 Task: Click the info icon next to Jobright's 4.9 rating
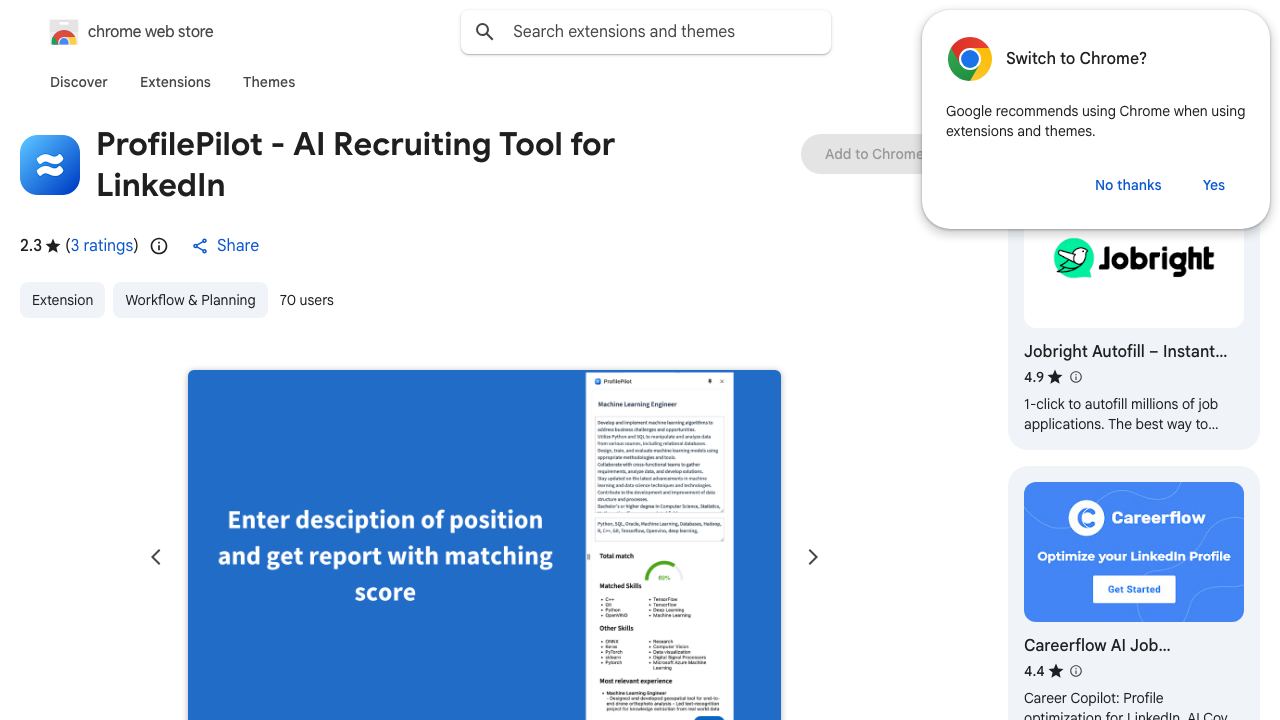(x=1076, y=377)
